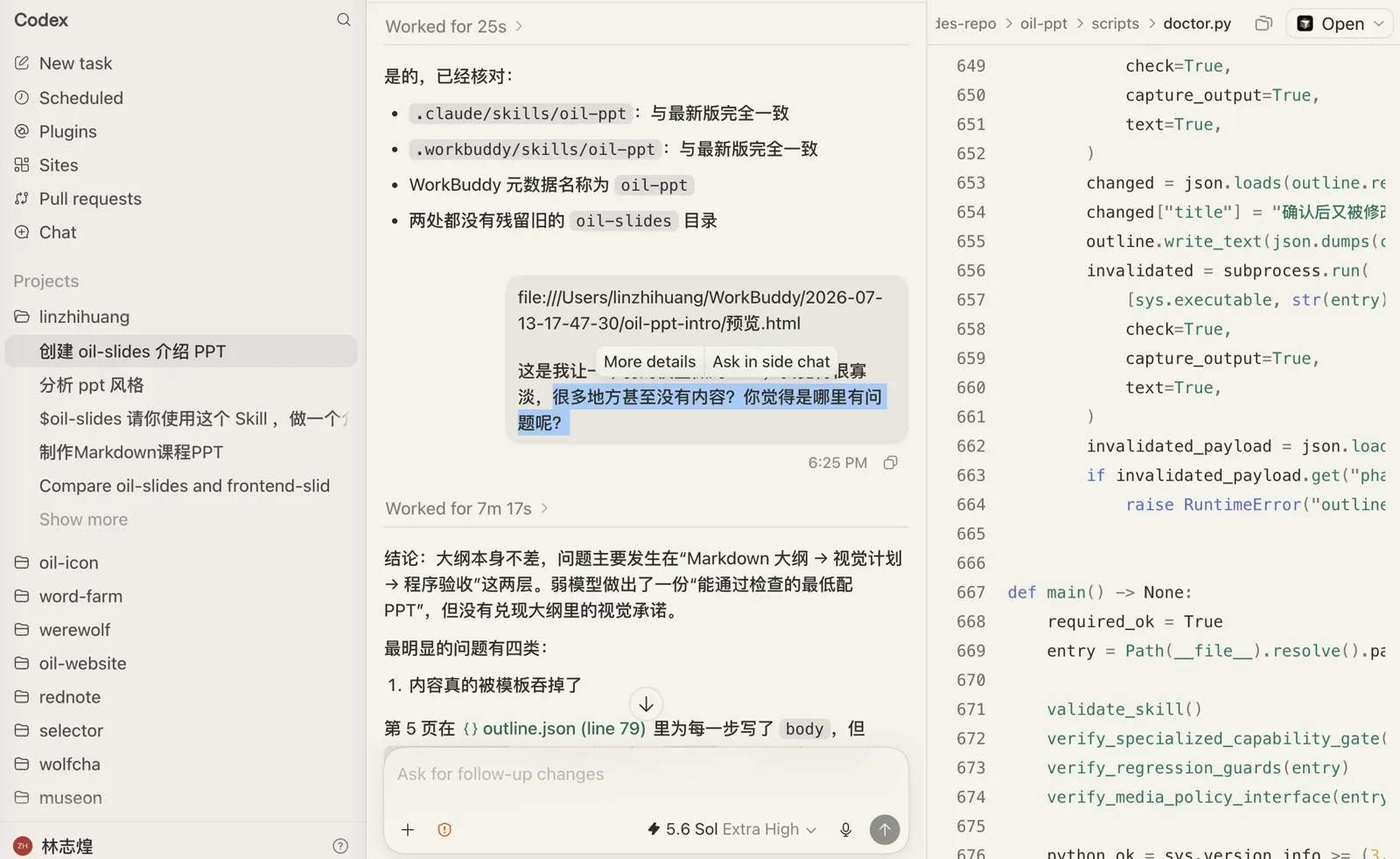Click the microphone dictation icon
Image resolution: width=1400 pixels, height=859 pixels.
845,829
